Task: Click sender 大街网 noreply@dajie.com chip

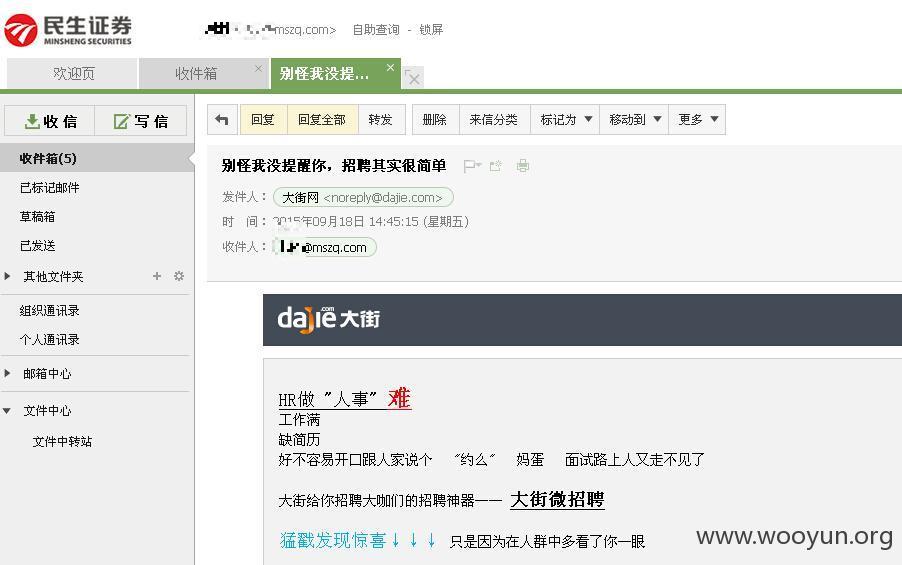Action: (x=363, y=197)
